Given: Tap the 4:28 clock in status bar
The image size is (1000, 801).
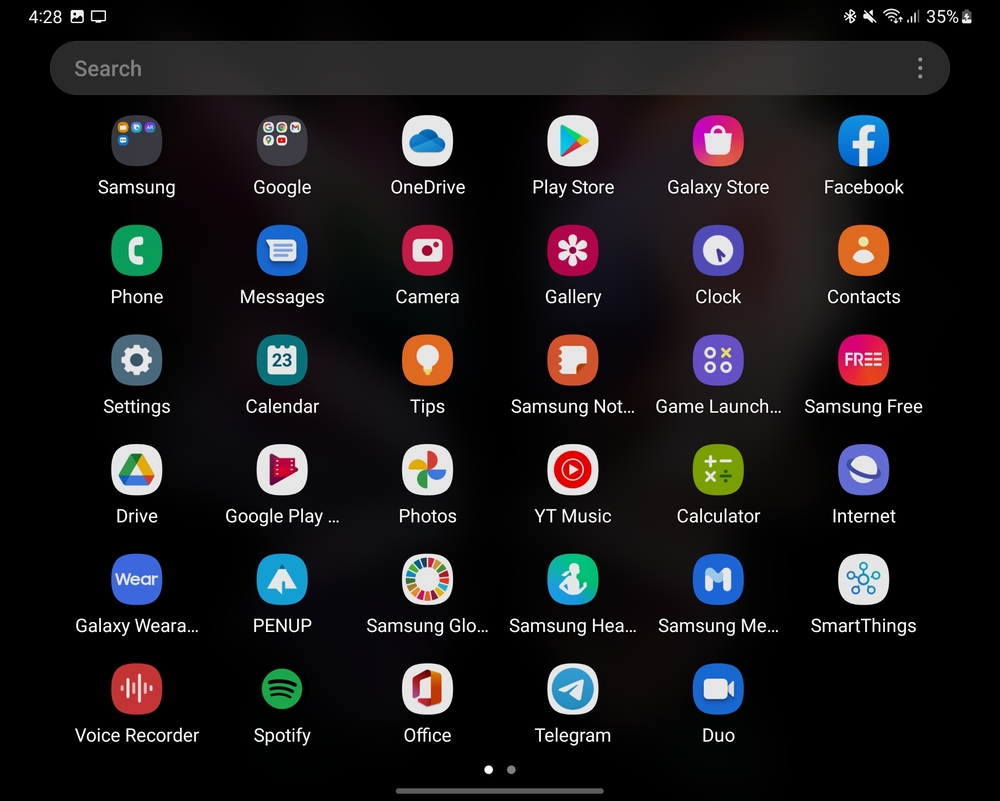Looking at the screenshot, I should point(45,17).
